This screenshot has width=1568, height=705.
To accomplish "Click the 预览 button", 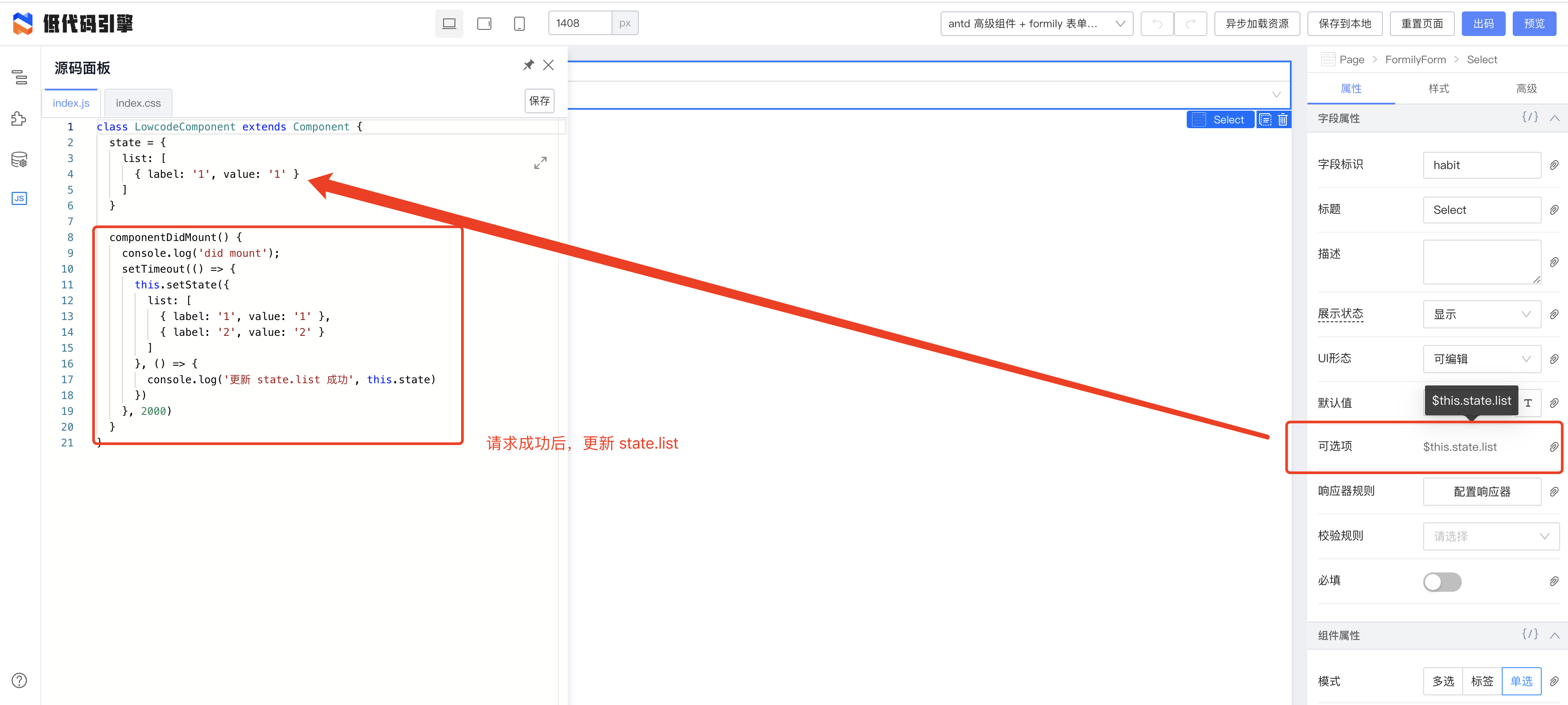I will click(x=1534, y=23).
